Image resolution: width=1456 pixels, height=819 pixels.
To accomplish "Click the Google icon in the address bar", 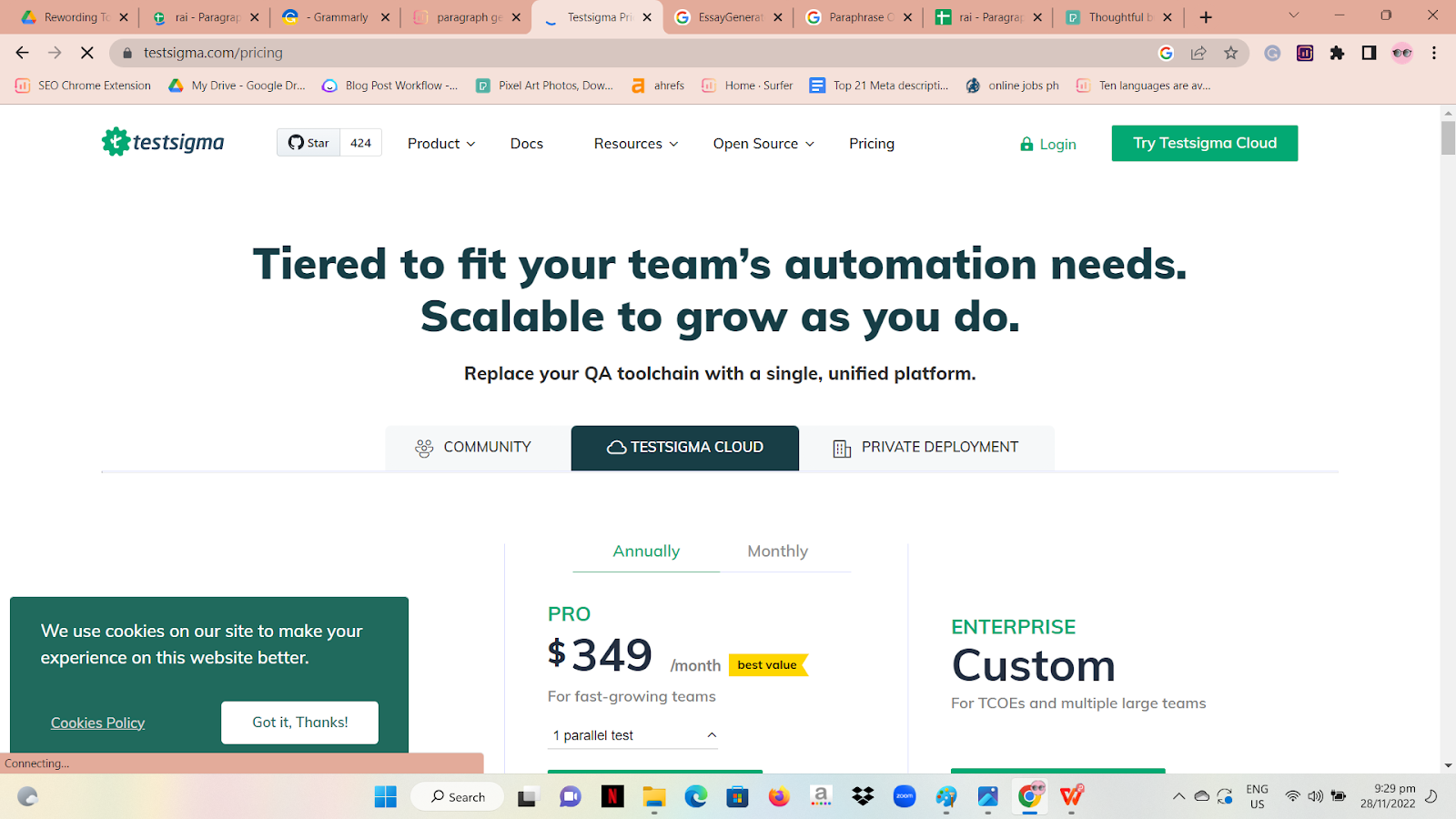I will point(1166,53).
